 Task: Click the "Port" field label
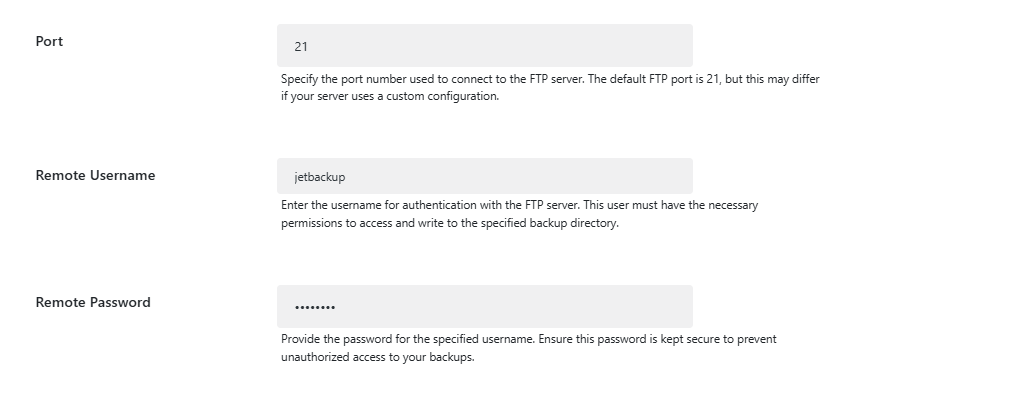[49, 41]
